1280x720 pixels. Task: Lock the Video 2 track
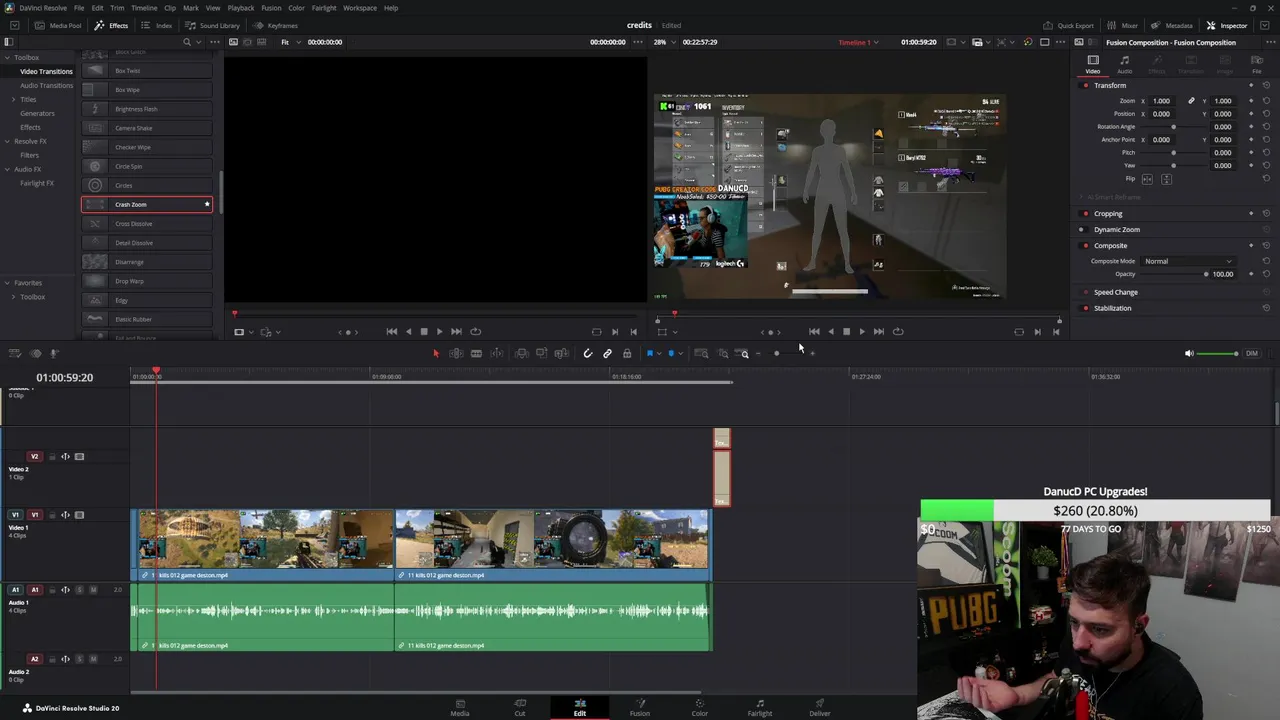pos(51,457)
